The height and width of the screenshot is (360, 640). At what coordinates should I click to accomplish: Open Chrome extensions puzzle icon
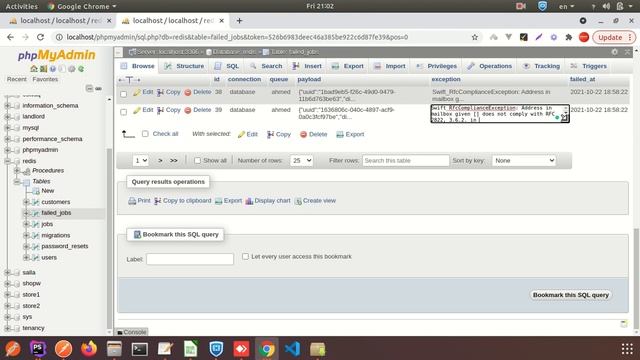[569, 37]
